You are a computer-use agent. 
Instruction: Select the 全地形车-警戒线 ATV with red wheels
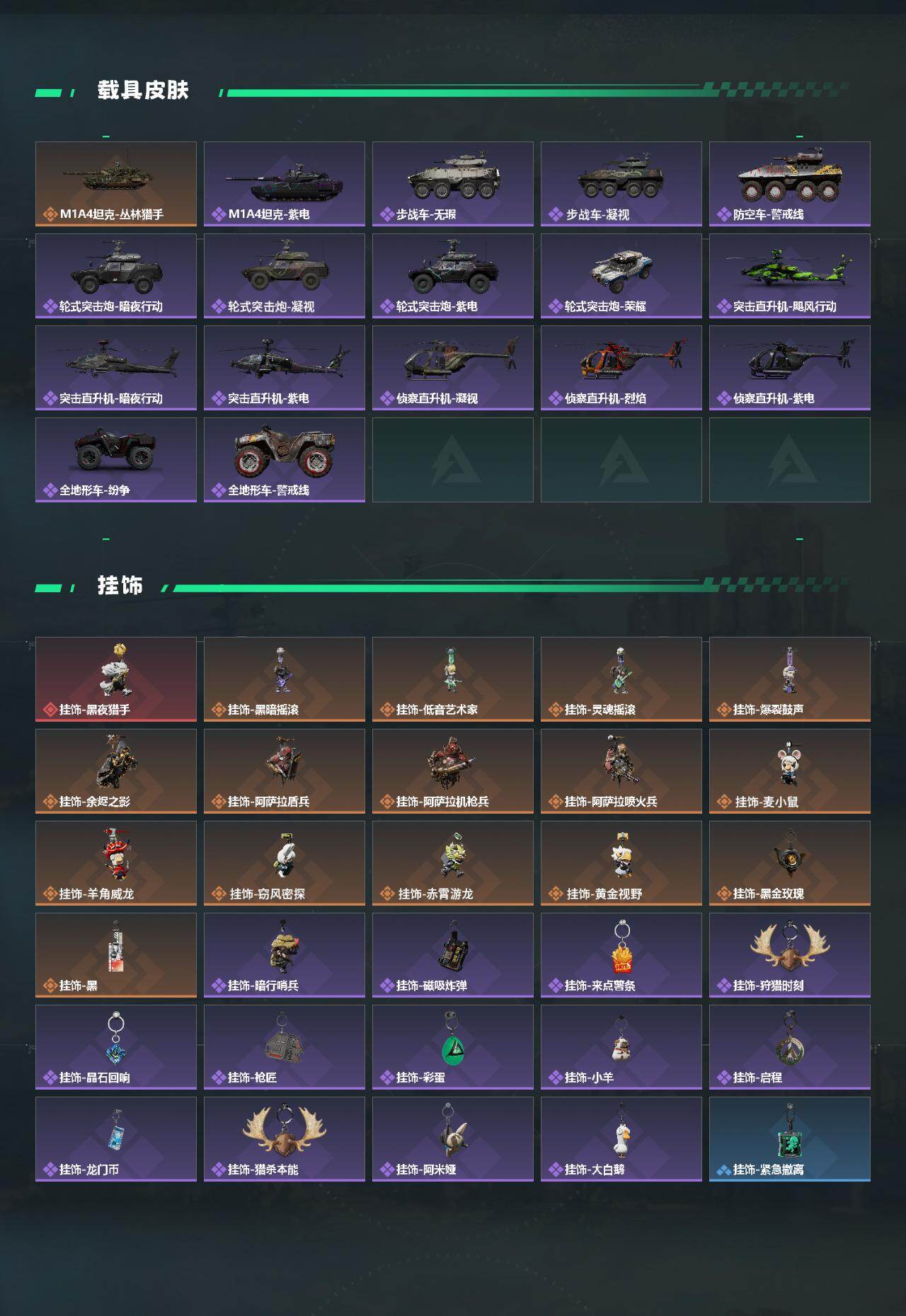[285, 460]
